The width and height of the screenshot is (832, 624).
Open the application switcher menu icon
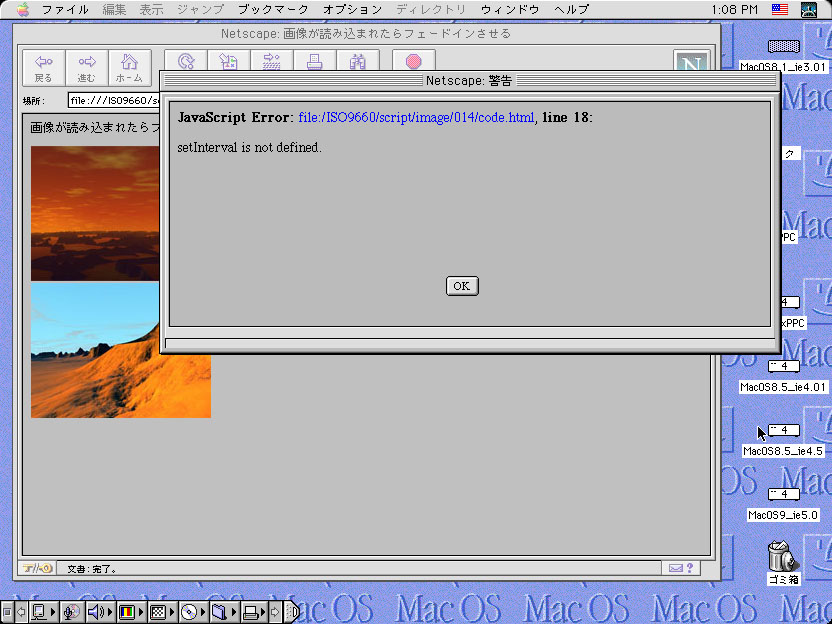pyautogui.click(x=809, y=10)
